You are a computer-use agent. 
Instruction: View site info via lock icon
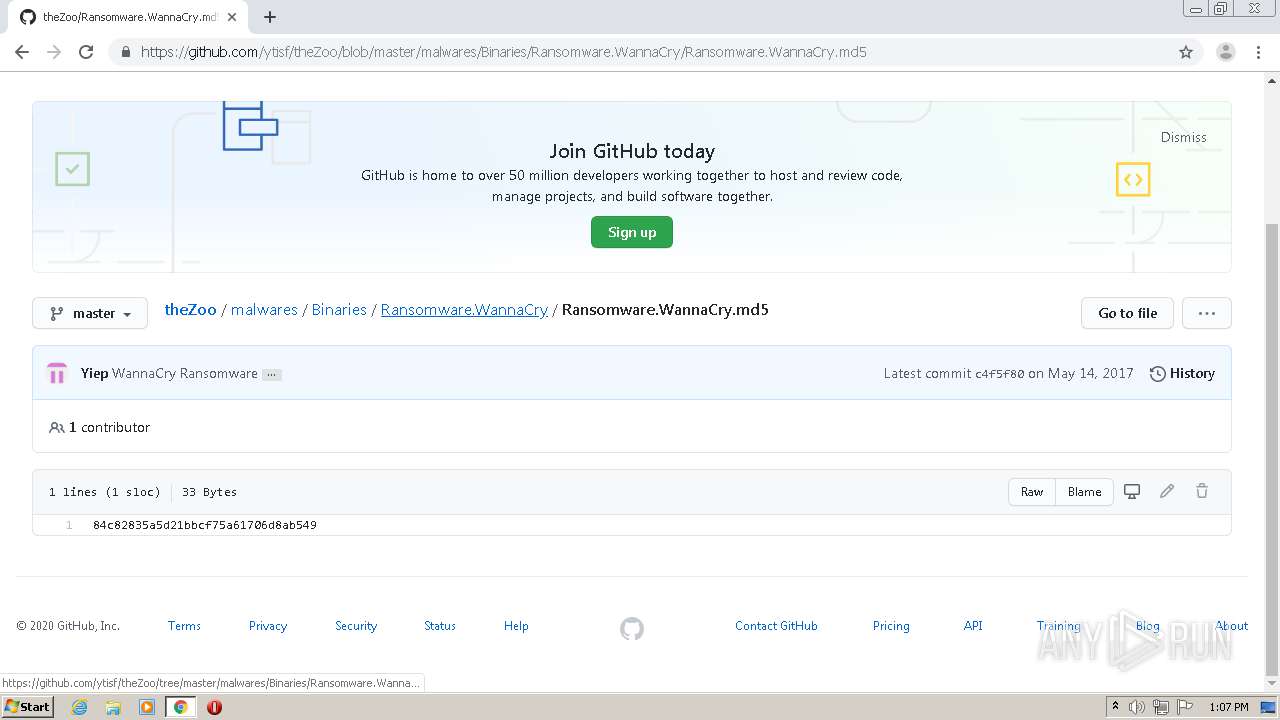pyautogui.click(x=125, y=52)
